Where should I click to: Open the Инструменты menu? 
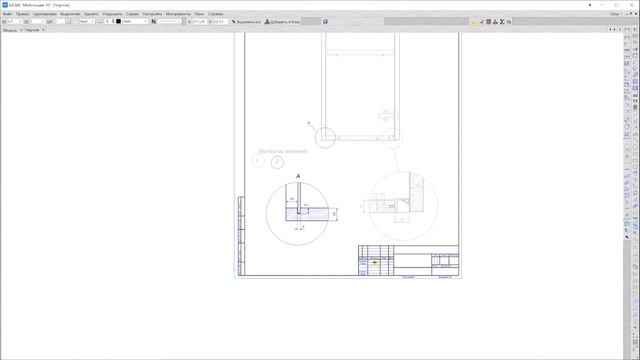(x=178, y=14)
